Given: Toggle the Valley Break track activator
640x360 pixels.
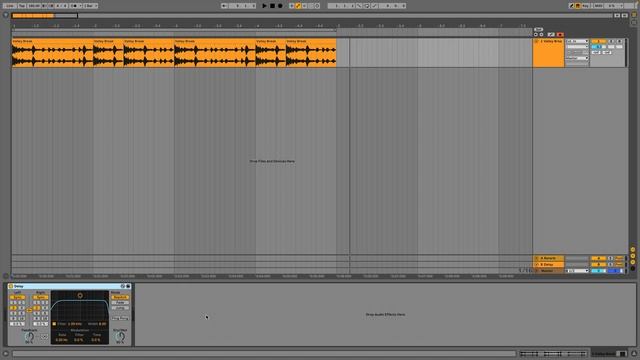Looking at the screenshot, I should [598, 41].
